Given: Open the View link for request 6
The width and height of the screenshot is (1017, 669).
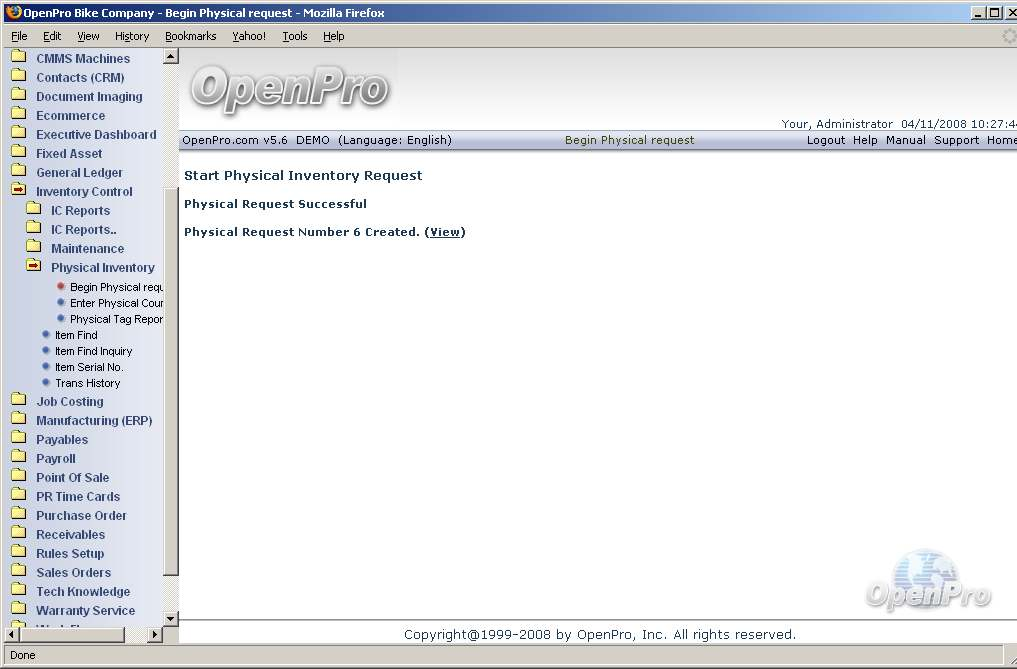Looking at the screenshot, I should pos(445,232).
